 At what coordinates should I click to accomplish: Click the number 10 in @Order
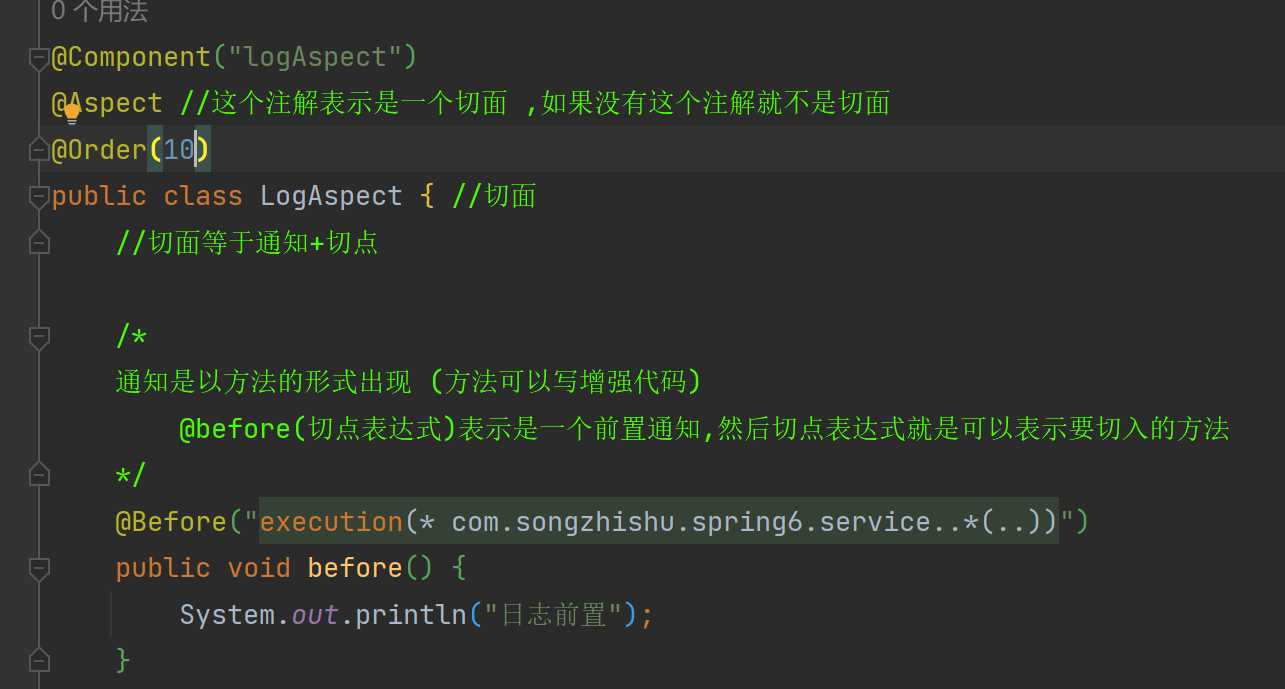[x=178, y=150]
